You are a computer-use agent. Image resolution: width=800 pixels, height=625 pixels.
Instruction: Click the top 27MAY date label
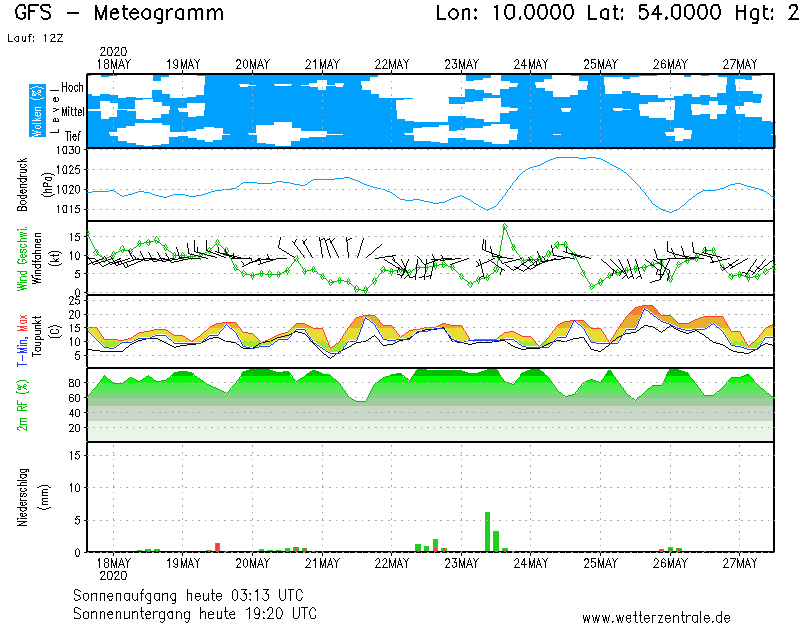click(740, 64)
